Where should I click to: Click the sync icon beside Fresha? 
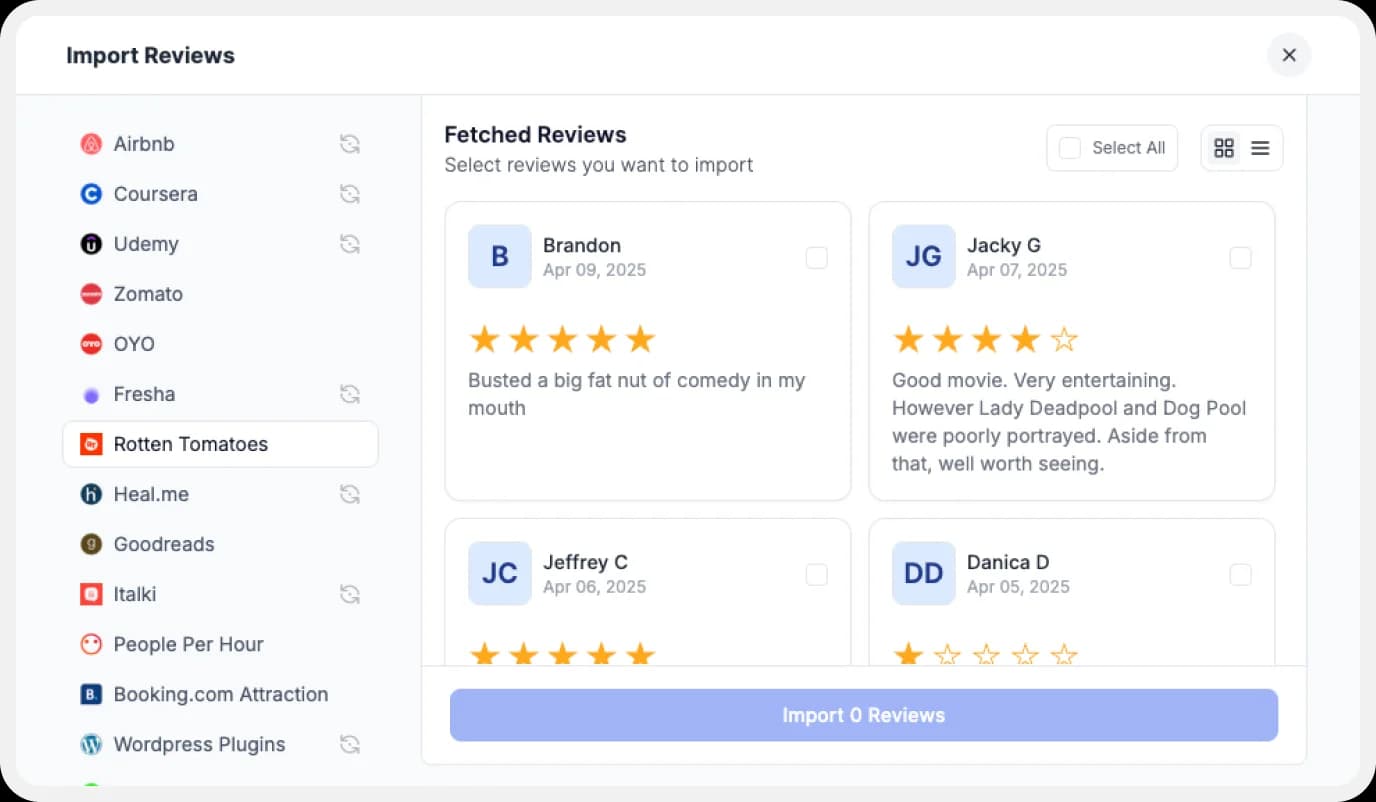coord(349,393)
